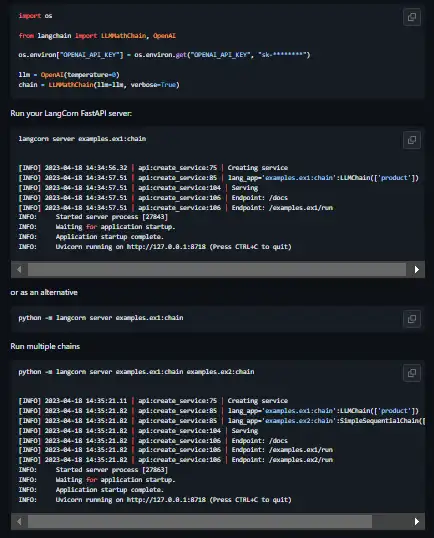This screenshot has height=538, width=434.
Task: Click 'python -m langcorn server examples.ex1:chain' command text
Action: (x=101, y=318)
